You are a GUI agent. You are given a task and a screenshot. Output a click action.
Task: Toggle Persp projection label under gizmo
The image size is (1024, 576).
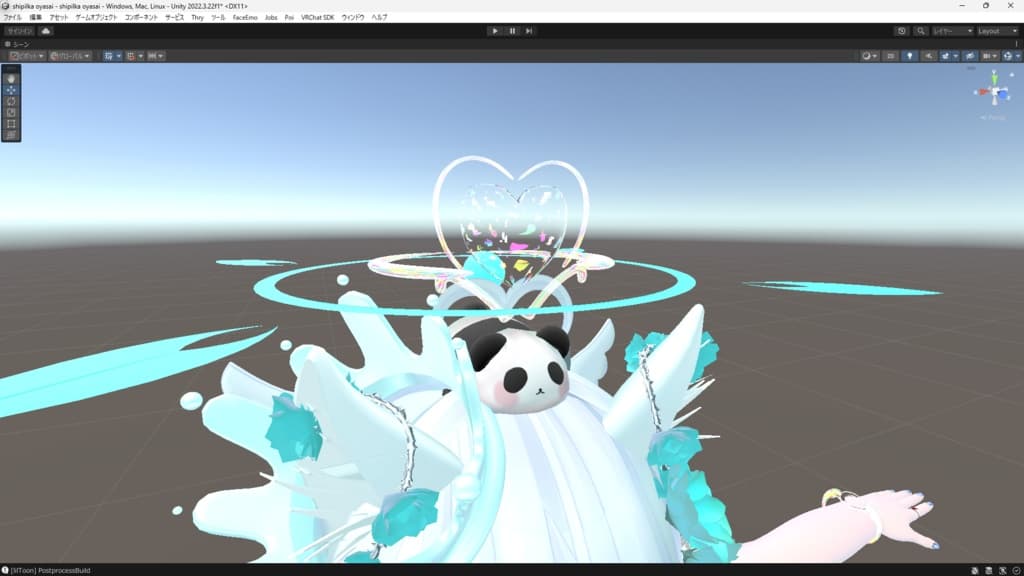click(x=993, y=118)
